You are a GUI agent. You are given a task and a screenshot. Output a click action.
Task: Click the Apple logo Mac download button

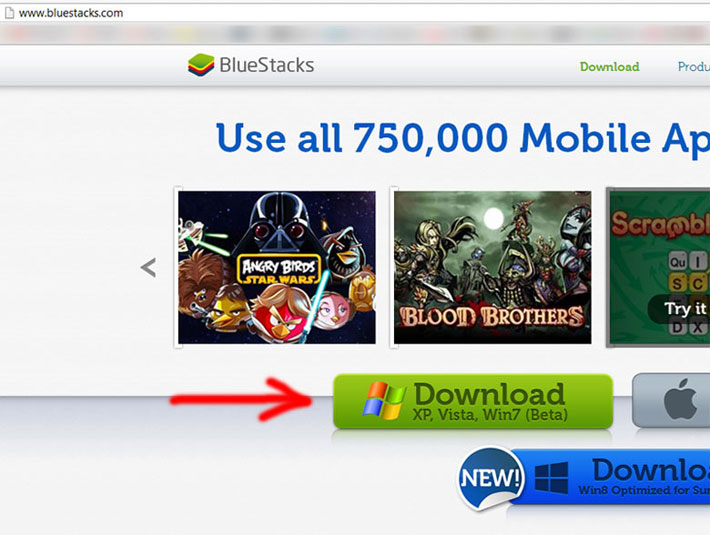671,401
